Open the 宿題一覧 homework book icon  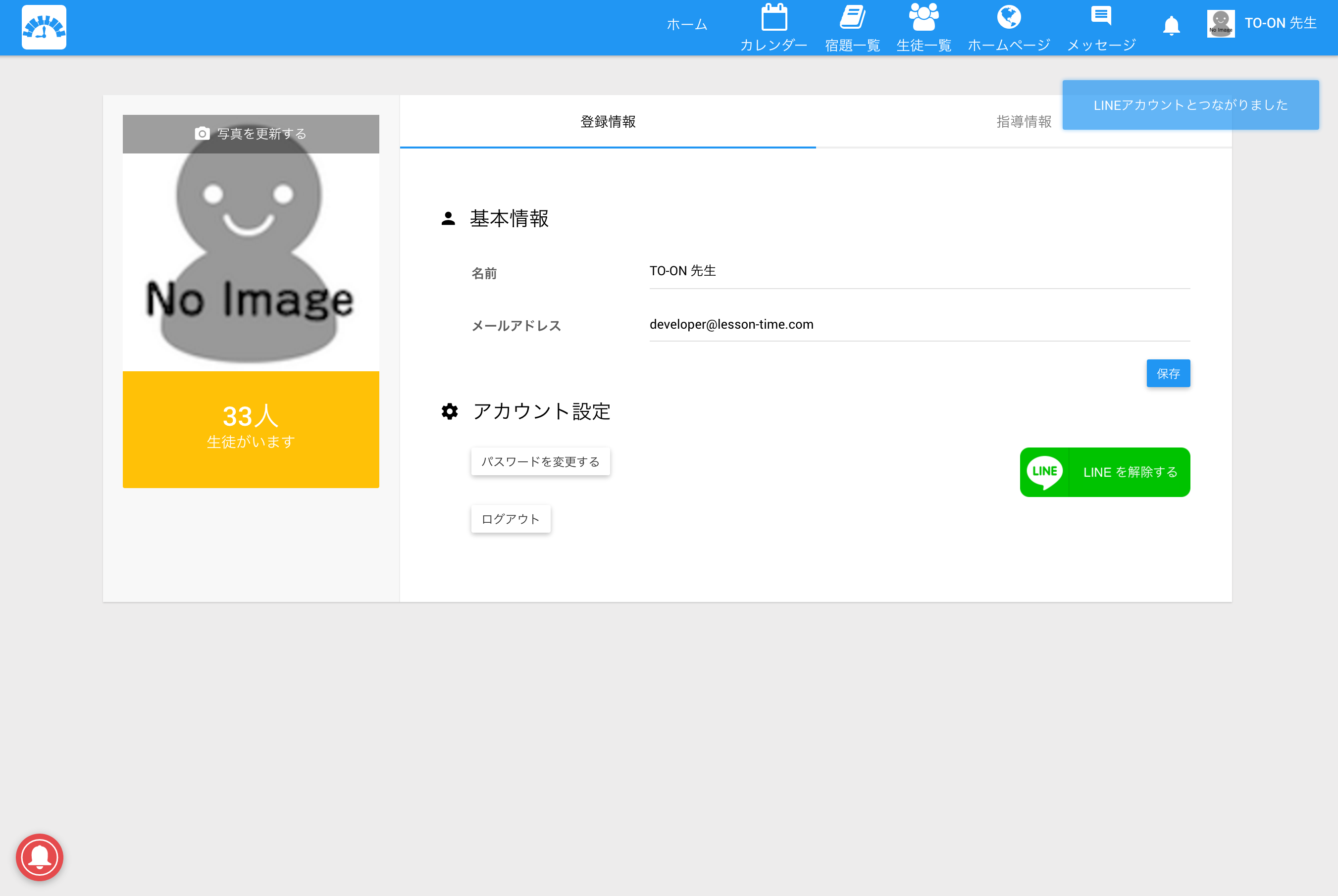(852, 18)
